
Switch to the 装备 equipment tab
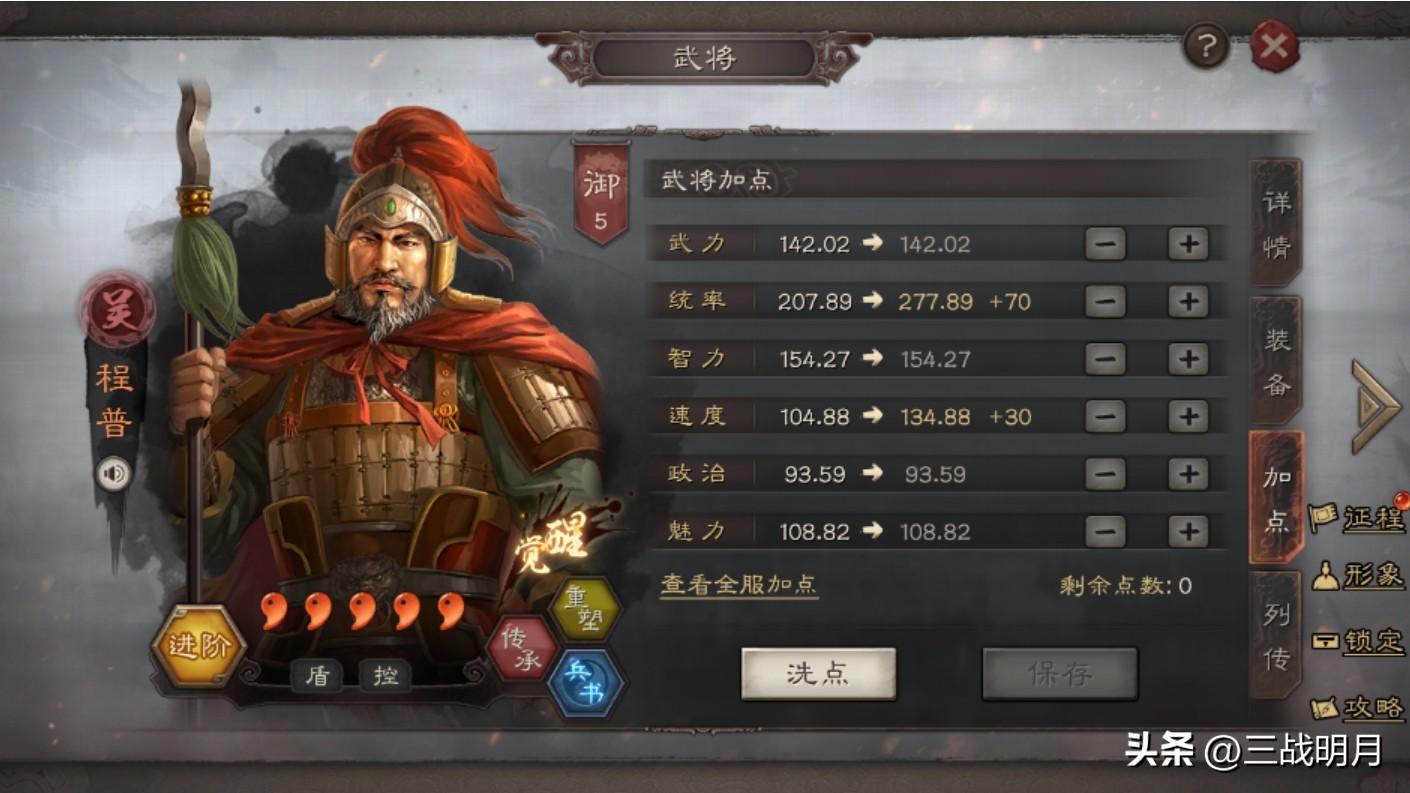tap(1277, 361)
